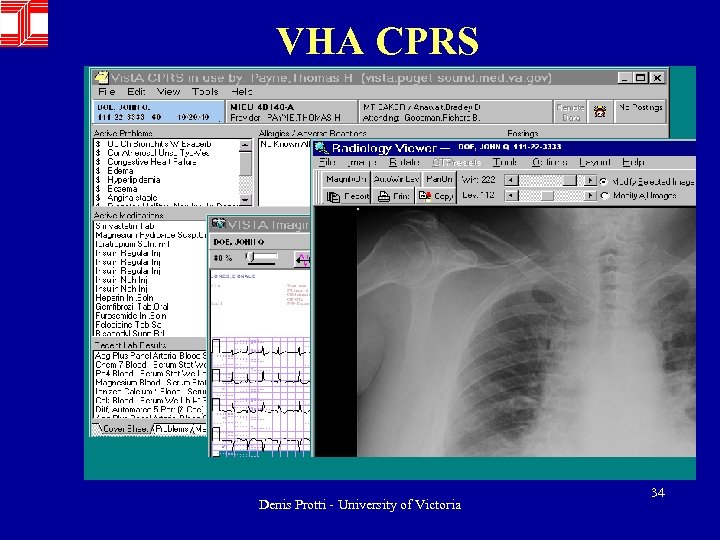Viewport: 720px width, 540px height.
Task: Select Furosemide Inj Soln medication
Action: coord(150,316)
